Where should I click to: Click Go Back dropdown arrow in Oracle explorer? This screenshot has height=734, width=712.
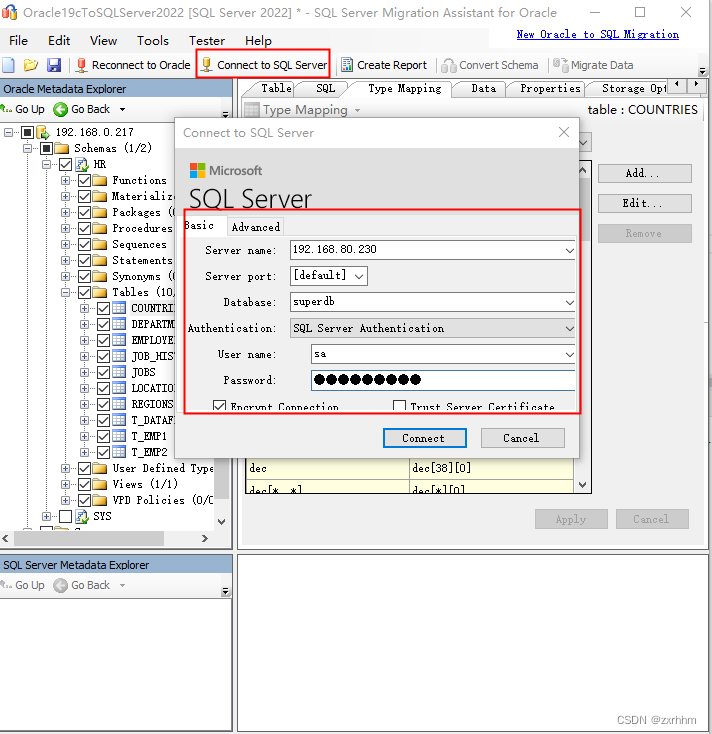123,110
